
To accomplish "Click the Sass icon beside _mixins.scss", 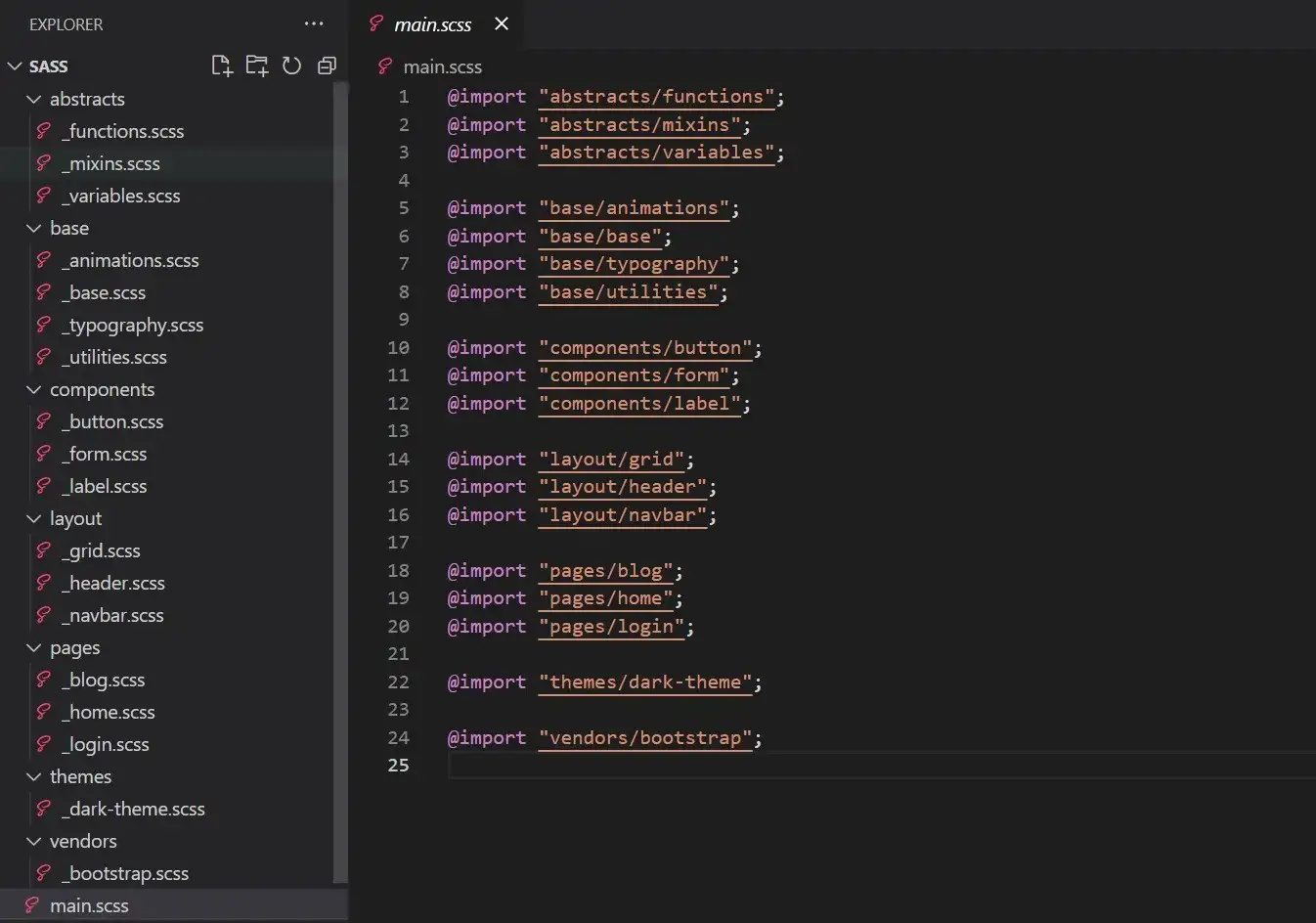I will coord(44,163).
